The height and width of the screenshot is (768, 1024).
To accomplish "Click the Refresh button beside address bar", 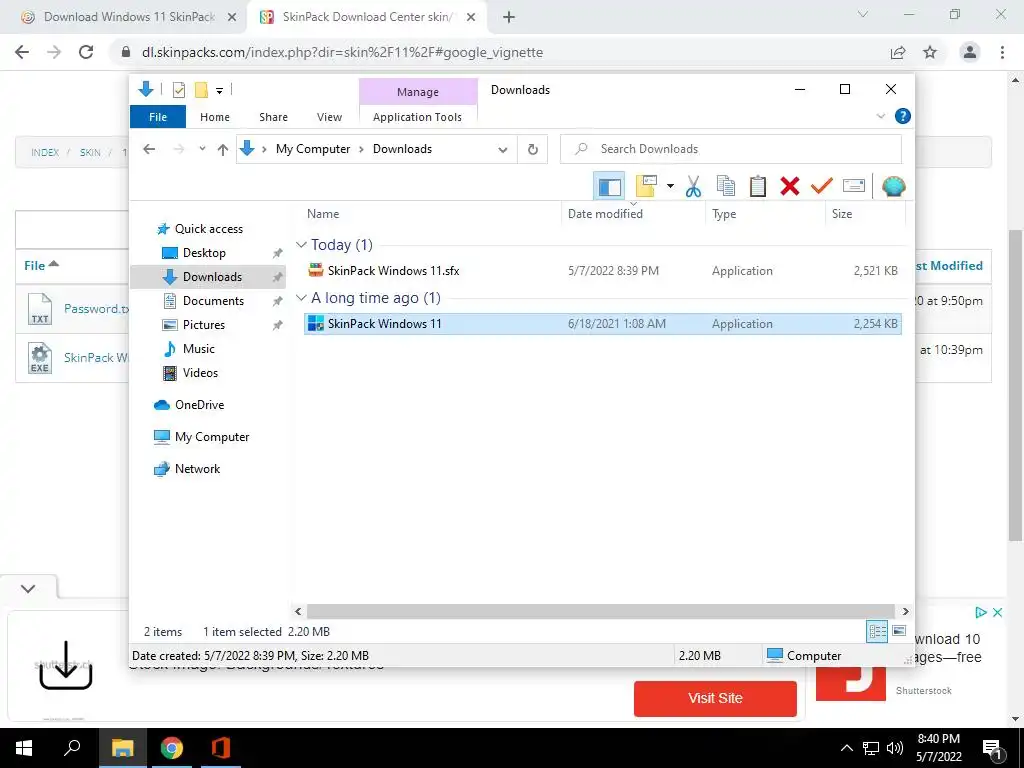I will 533,149.
